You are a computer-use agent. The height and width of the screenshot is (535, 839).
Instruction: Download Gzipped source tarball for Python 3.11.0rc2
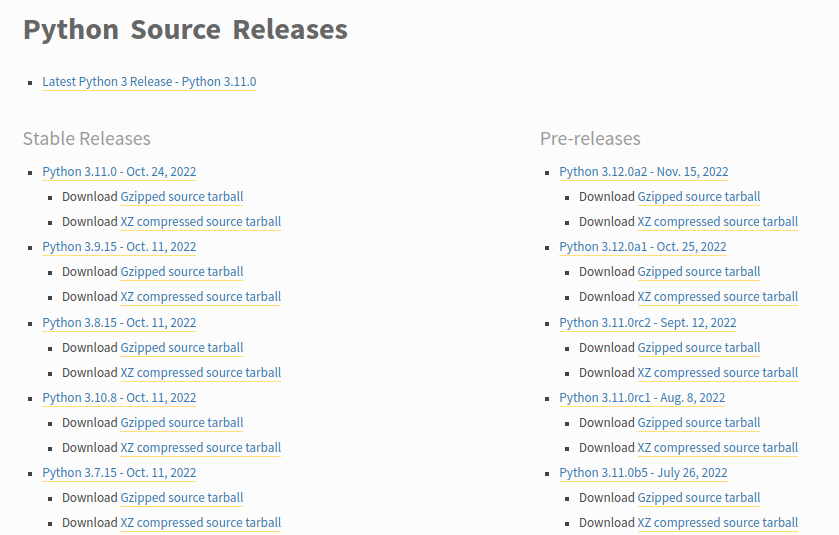click(699, 348)
